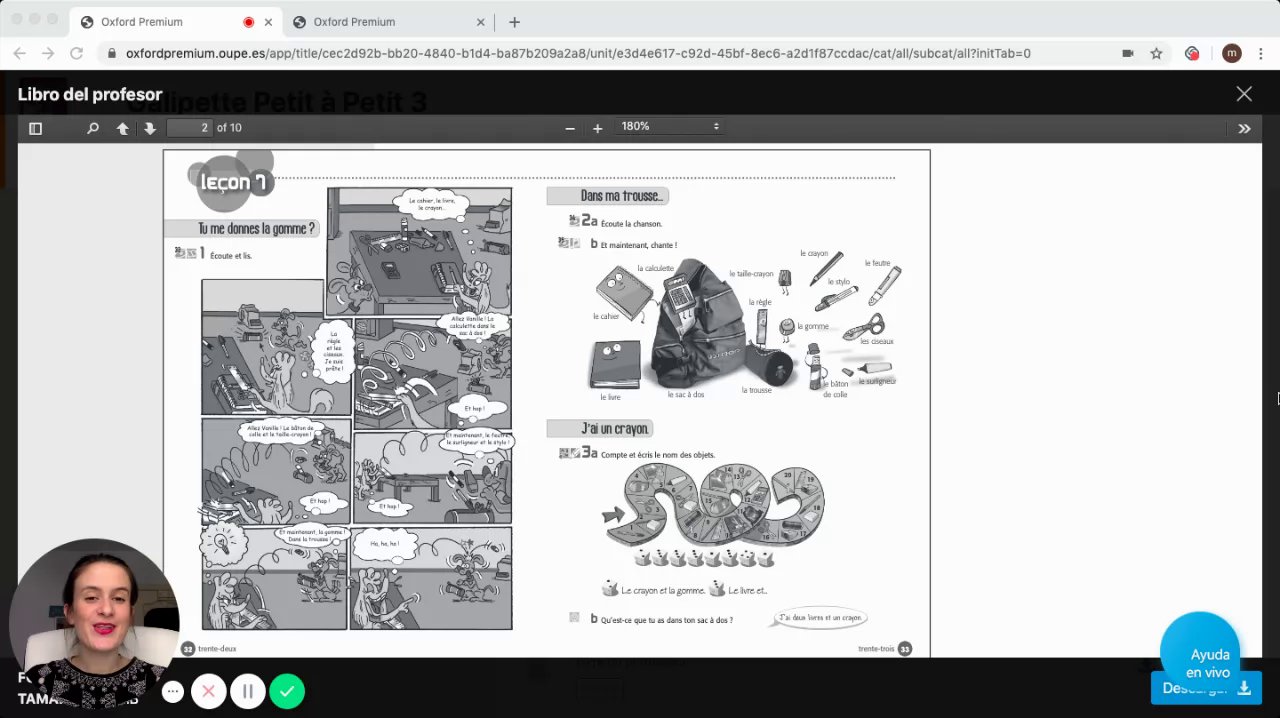Click the 'Dans ma trousse...' section title
The image size is (1280, 718).
(x=623, y=196)
